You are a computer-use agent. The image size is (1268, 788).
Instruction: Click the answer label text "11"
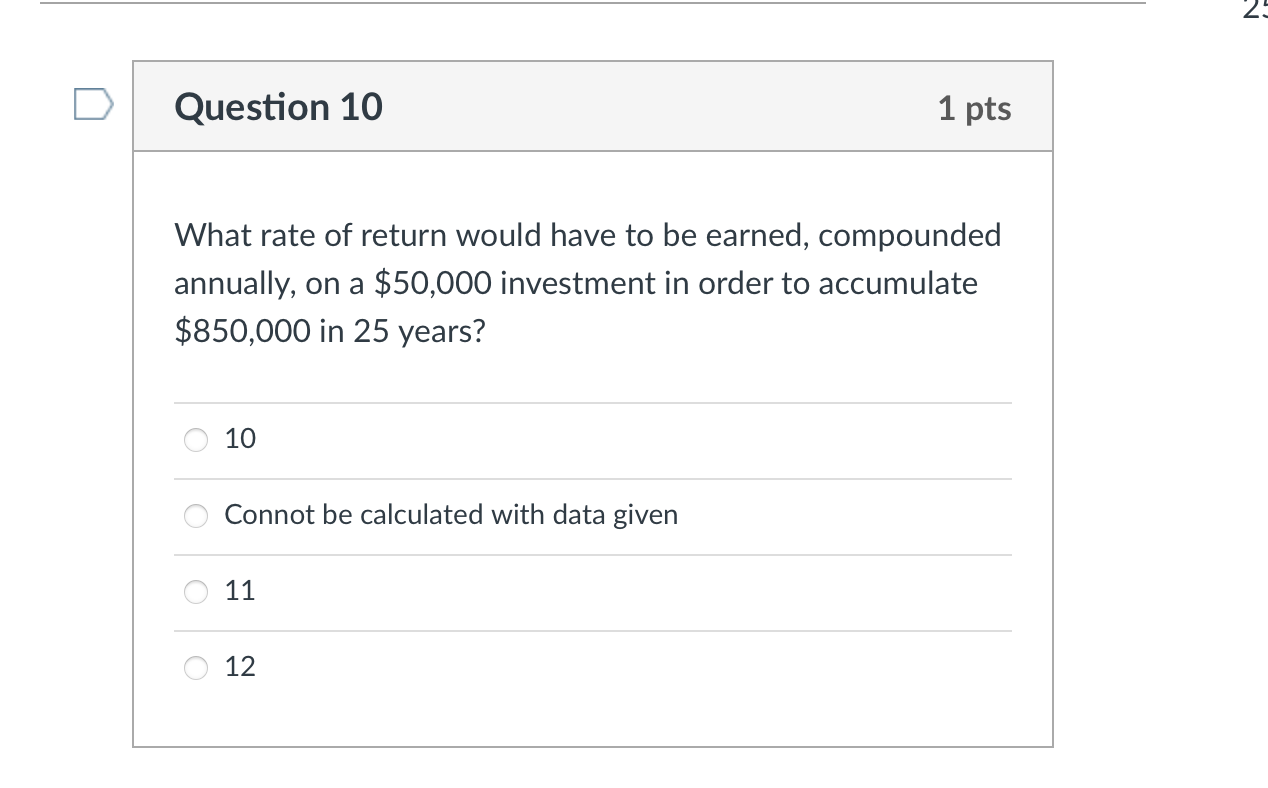[240, 591]
